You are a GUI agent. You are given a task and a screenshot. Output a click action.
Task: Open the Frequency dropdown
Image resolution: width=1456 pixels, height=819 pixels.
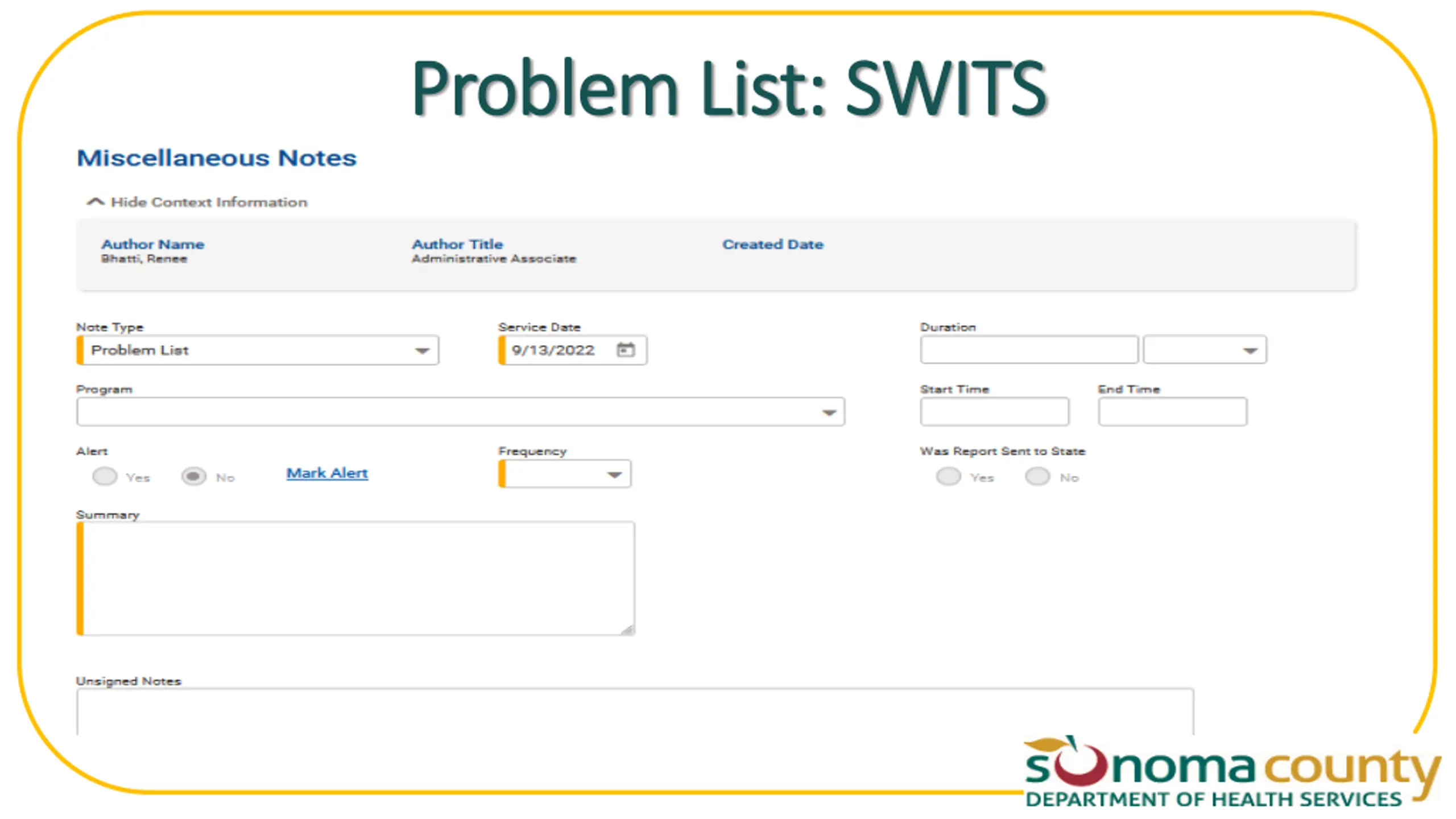tap(565, 474)
